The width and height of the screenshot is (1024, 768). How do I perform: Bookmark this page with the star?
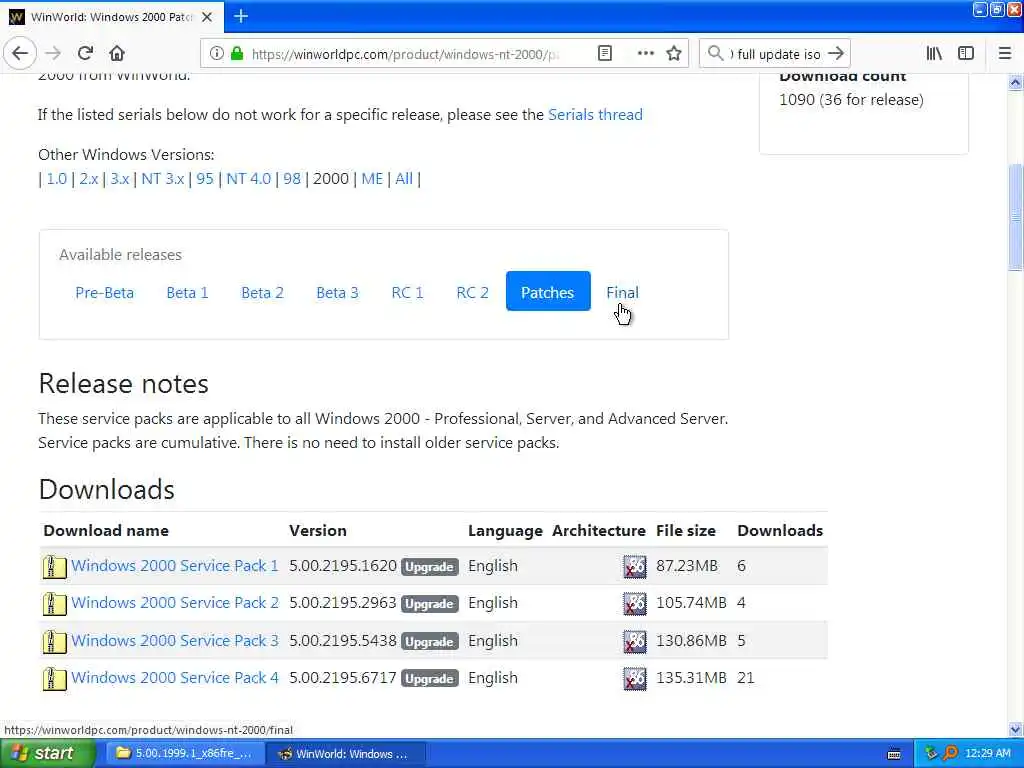[674, 54]
